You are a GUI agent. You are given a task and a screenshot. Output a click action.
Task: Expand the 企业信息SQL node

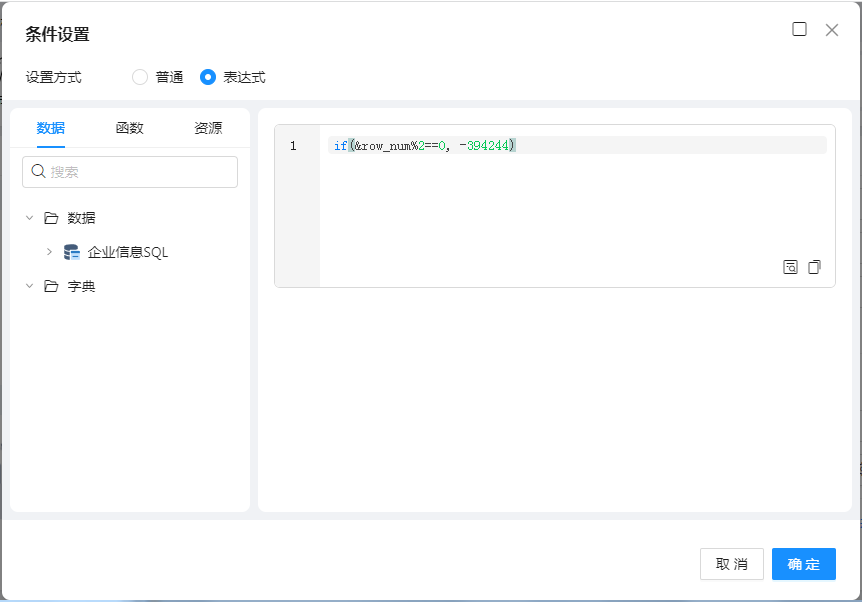pos(49,252)
